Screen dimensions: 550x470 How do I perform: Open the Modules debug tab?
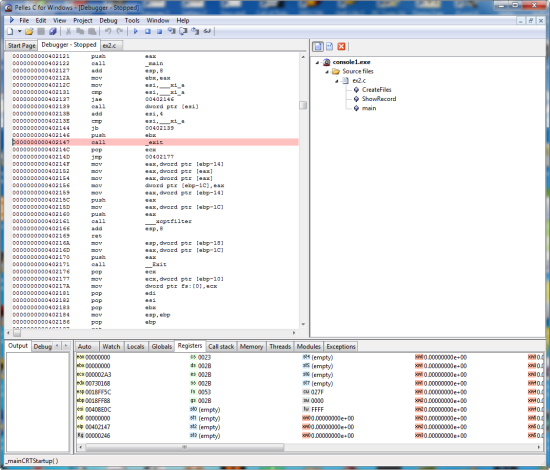(309, 347)
